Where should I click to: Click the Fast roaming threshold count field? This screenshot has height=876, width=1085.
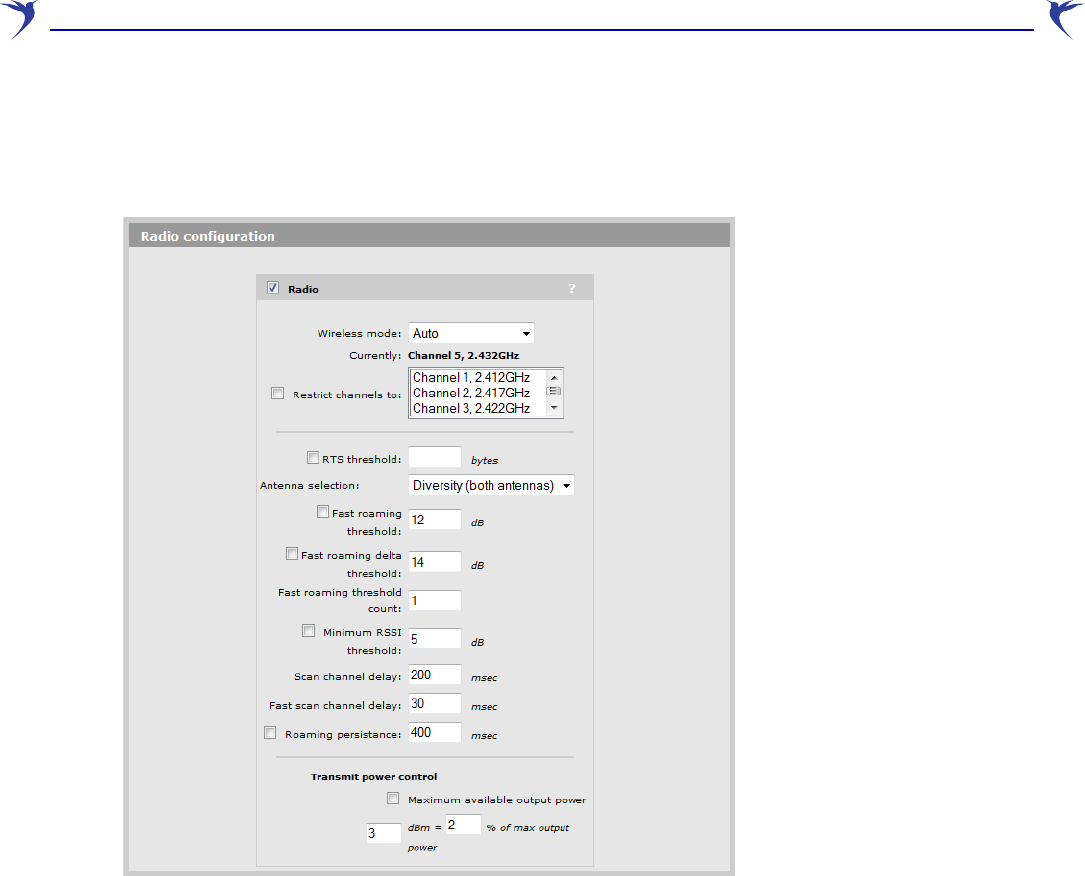pos(435,601)
